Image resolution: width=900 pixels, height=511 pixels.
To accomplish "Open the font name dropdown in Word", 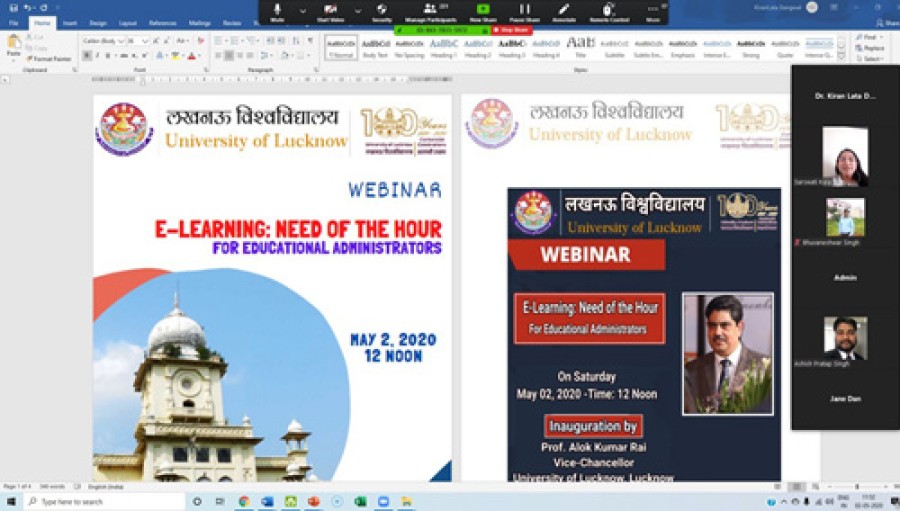I will point(120,41).
